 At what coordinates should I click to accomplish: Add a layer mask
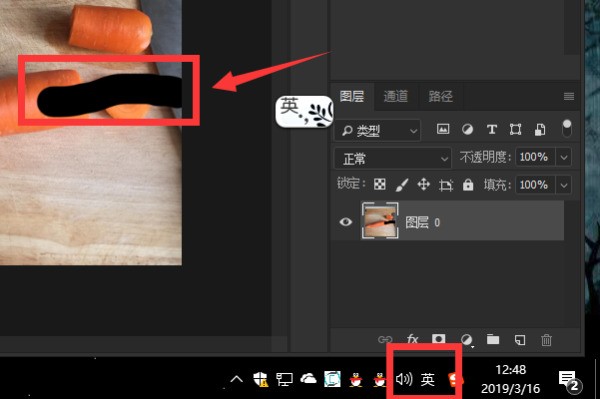[x=439, y=339]
